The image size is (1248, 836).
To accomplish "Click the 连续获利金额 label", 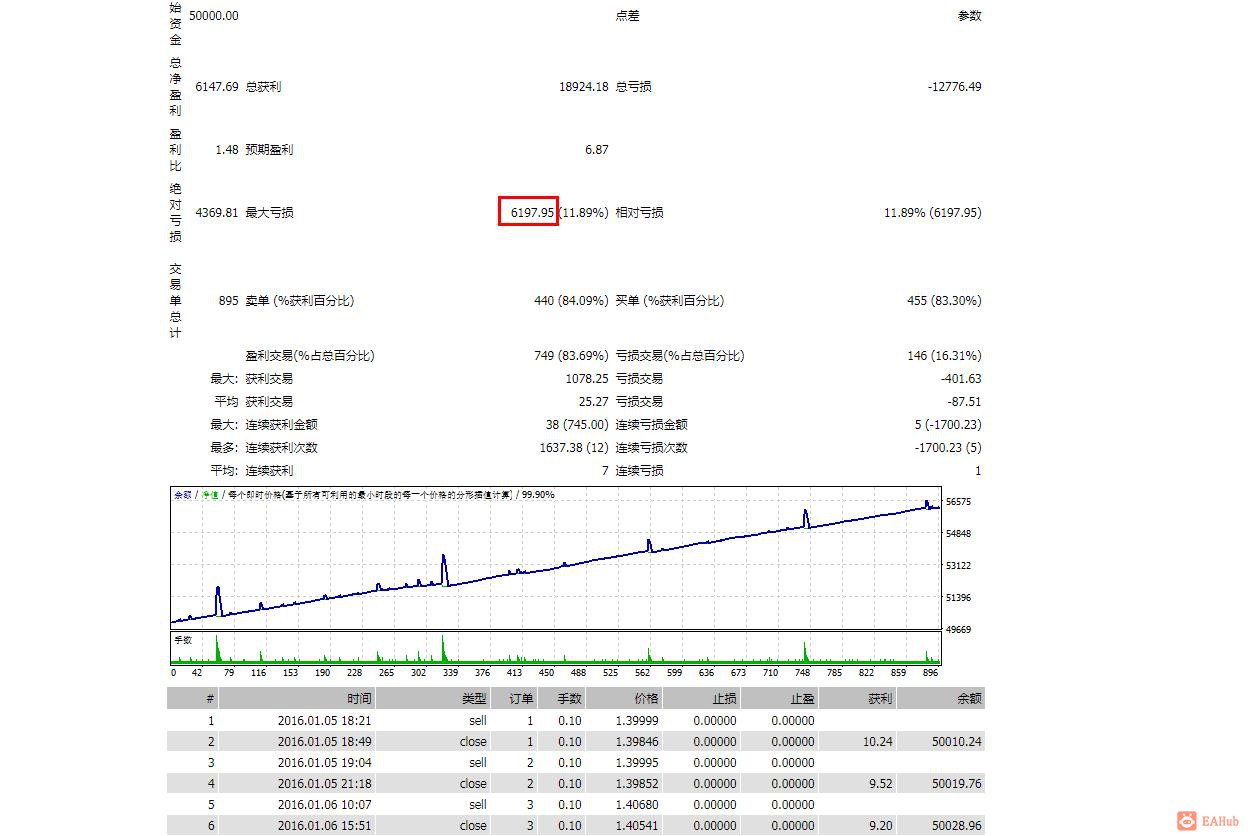I will point(281,425).
